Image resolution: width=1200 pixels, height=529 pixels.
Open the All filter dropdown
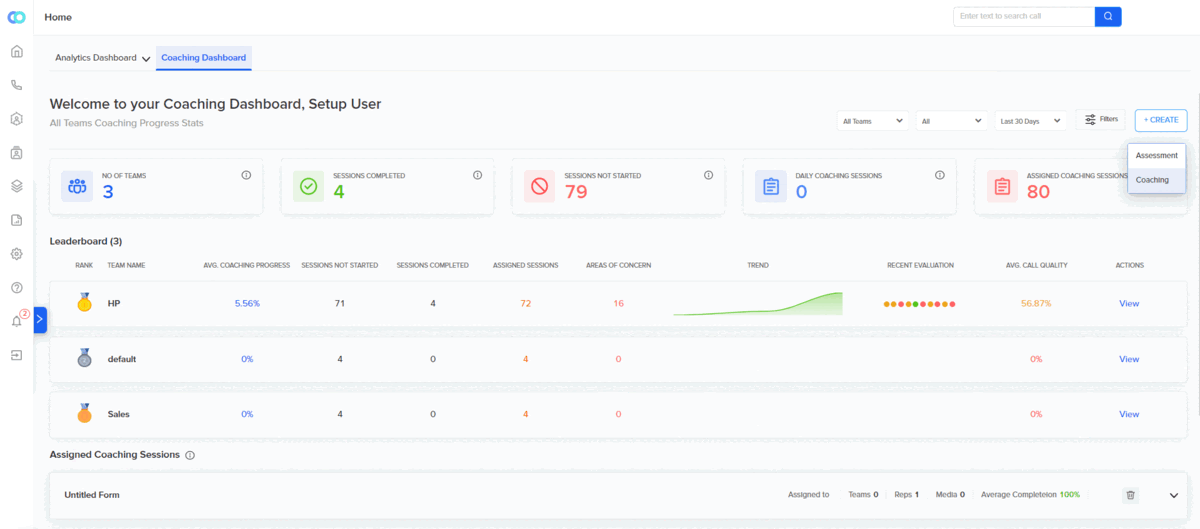tap(951, 121)
